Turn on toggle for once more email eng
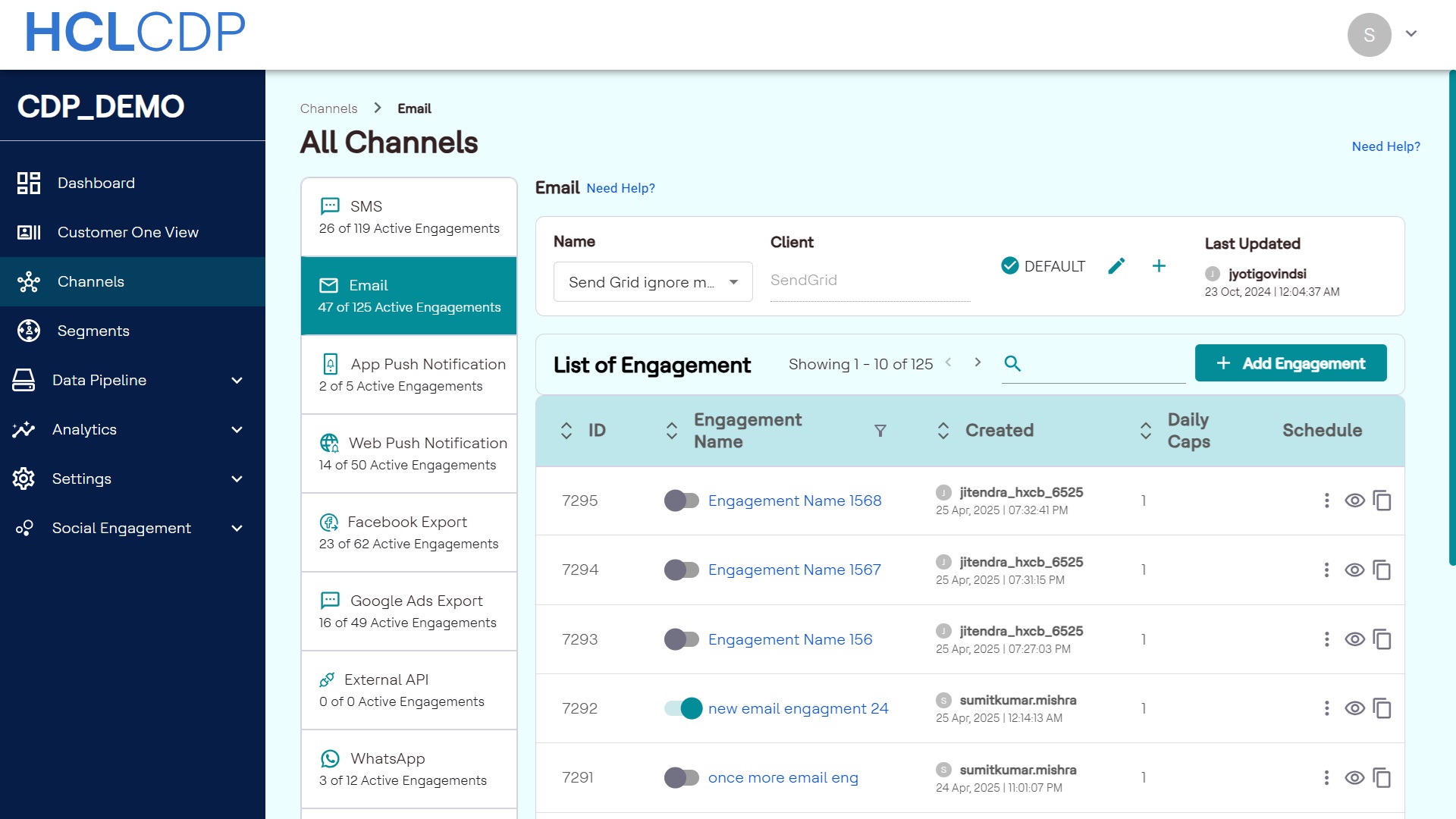 (681, 777)
